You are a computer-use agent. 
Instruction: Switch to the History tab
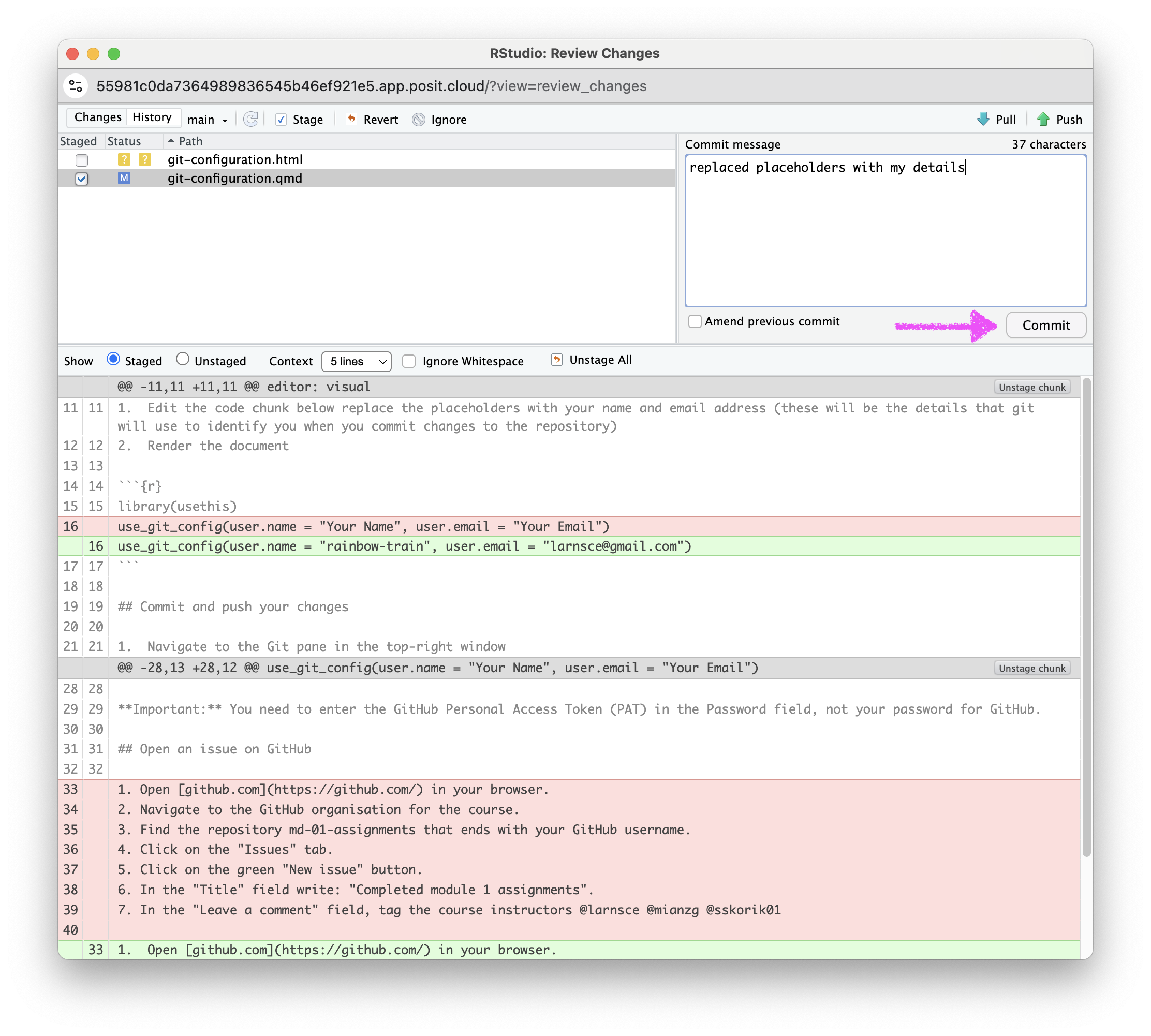(x=152, y=117)
